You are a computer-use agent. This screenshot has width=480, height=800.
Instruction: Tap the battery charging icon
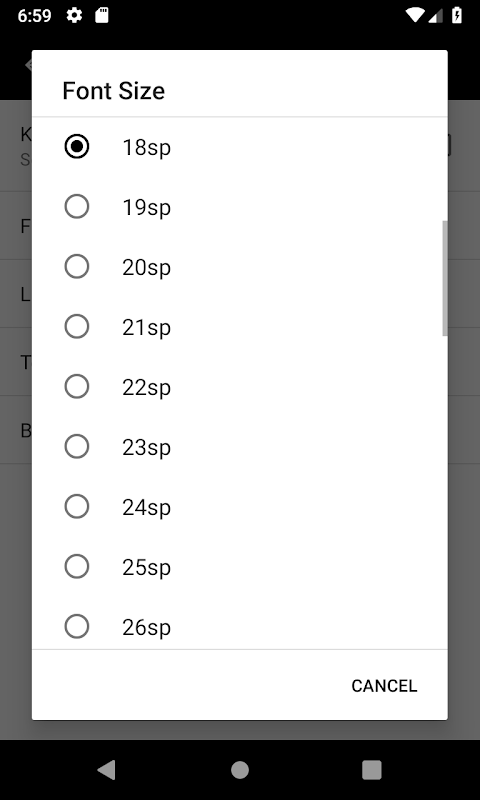(457, 15)
